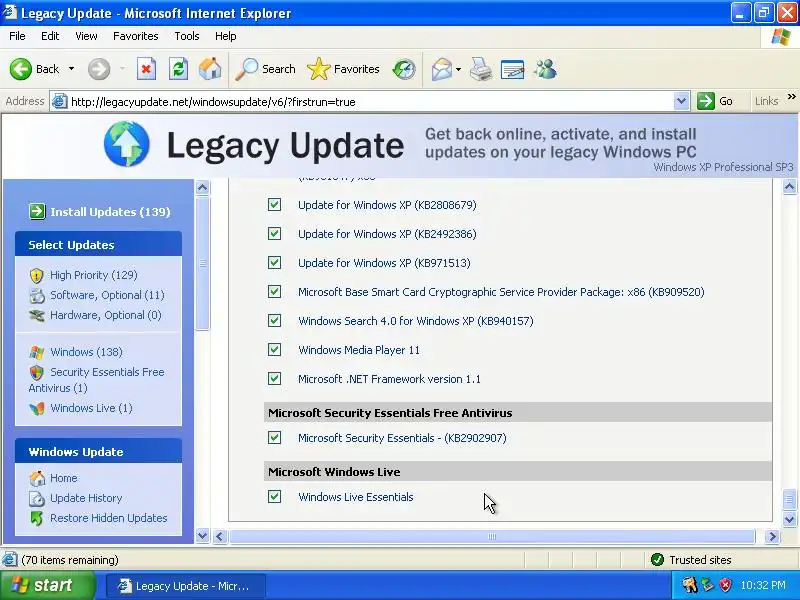This screenshot has width=800, height=600.
Task: Open the Windows start button
Action: pyautogui.click(x=47, y=585)
